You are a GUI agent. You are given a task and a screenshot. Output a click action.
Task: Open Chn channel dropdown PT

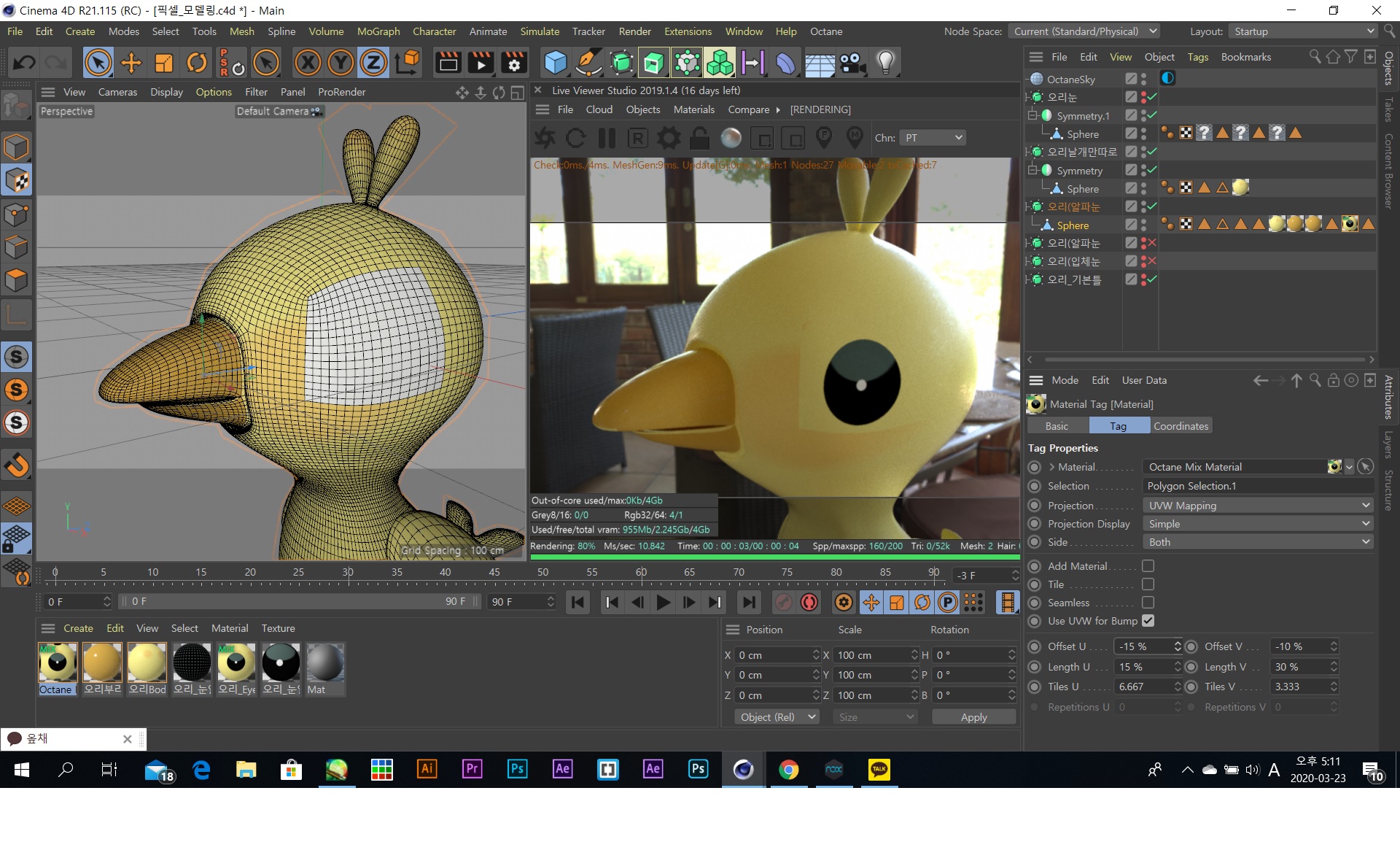pos(933,138)
